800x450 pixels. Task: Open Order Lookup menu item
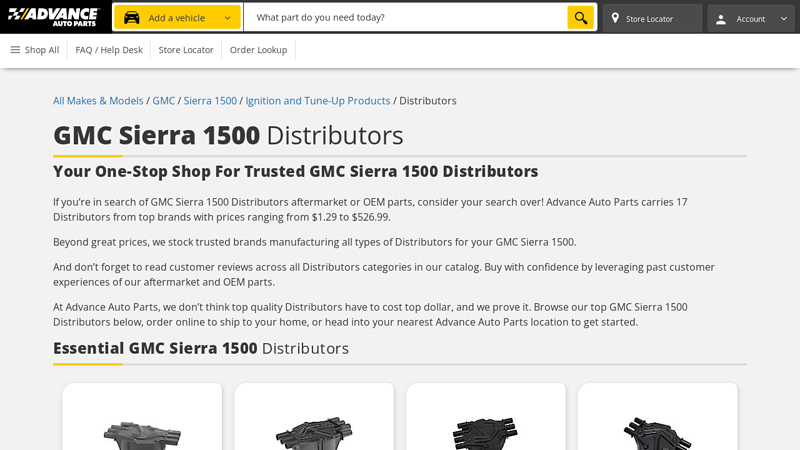[x=258, y=50]
